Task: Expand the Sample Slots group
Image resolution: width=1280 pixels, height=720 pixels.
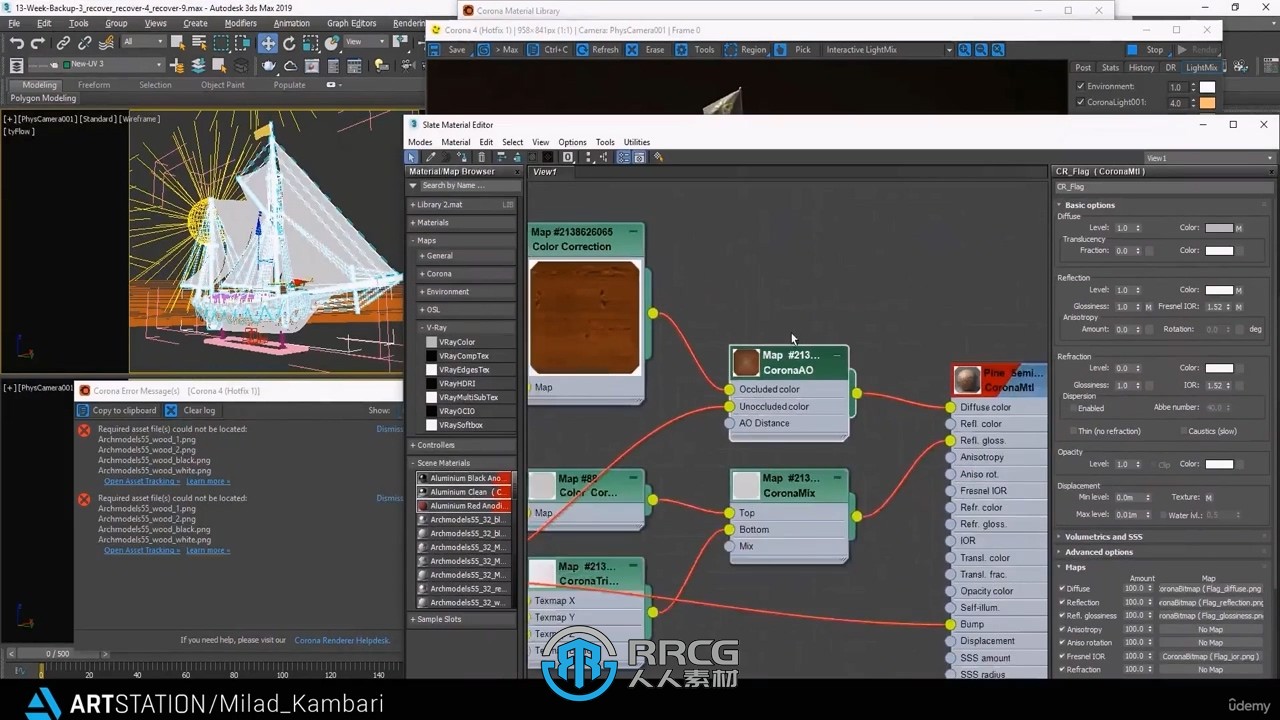Action: click(462, 619)
